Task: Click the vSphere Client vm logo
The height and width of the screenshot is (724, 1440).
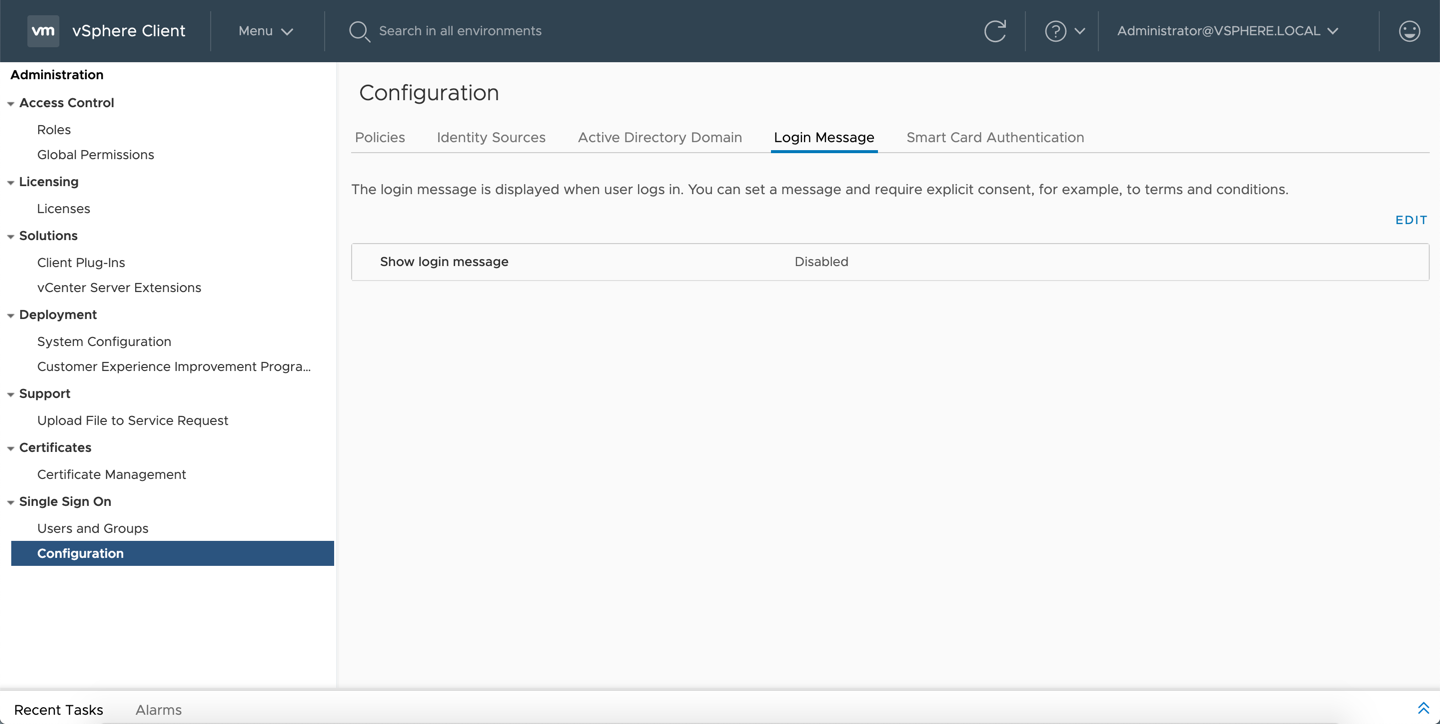Action: [42, 30]
